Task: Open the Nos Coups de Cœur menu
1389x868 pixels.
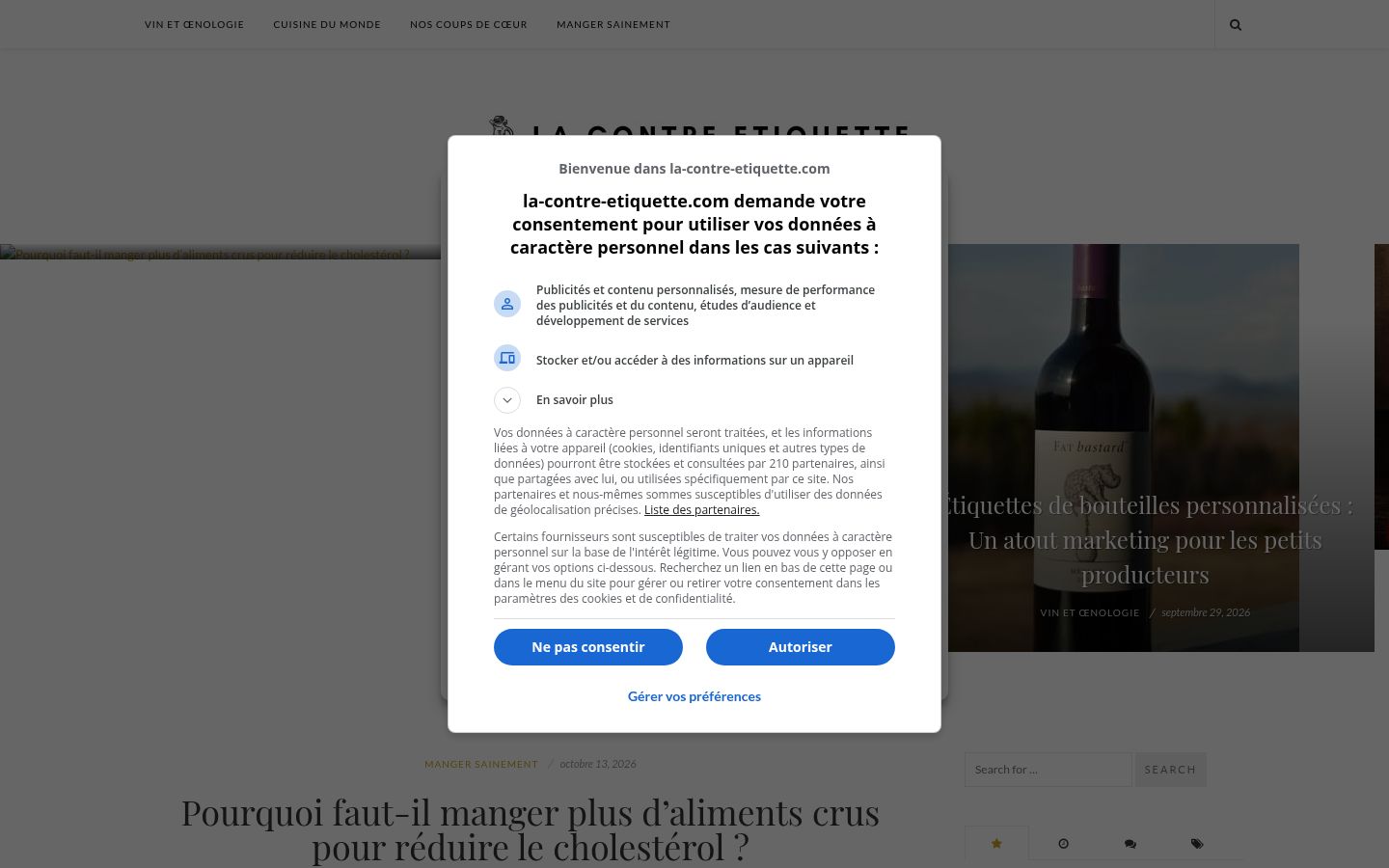Action: 469,24
